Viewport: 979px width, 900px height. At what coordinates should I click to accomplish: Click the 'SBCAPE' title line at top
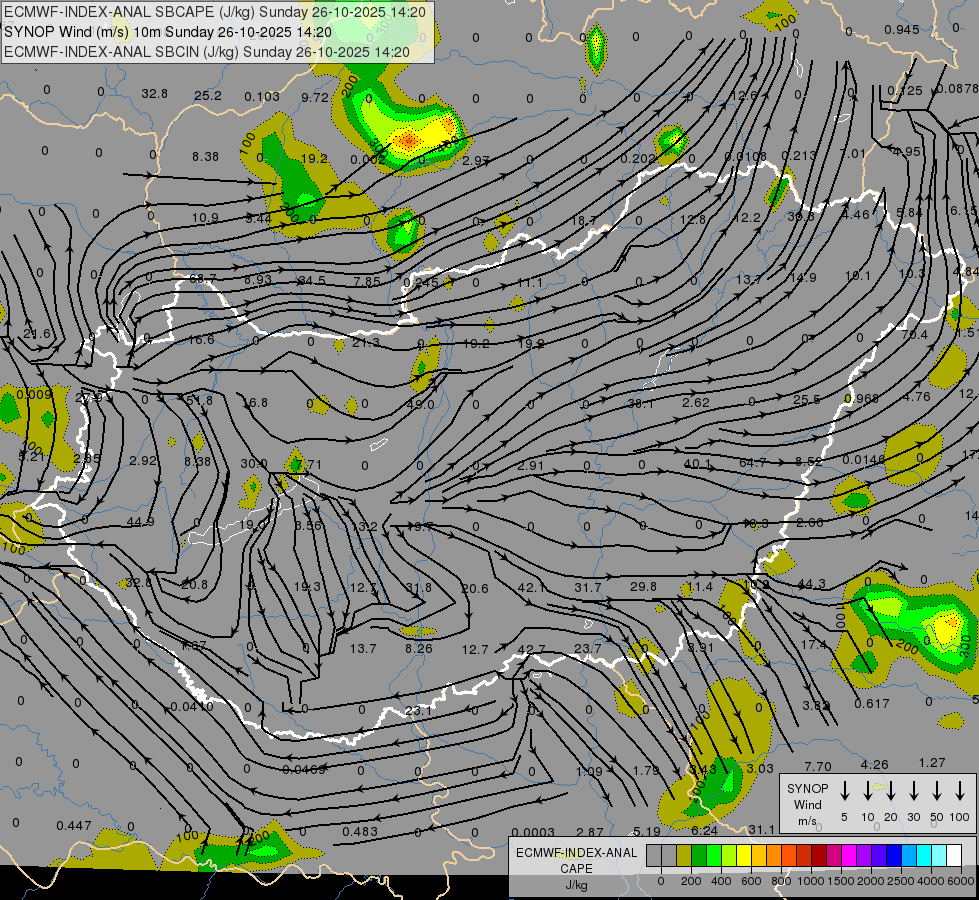click(215, 12)
